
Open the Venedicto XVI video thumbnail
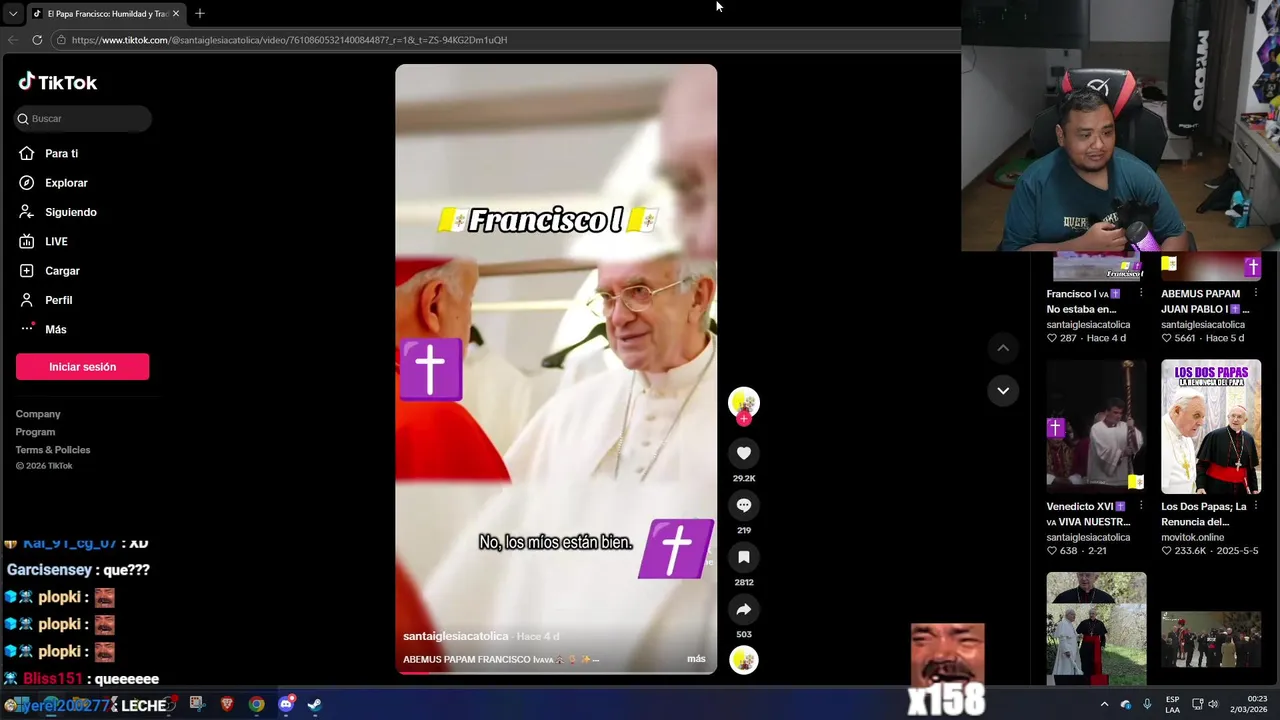(1097, 427)
